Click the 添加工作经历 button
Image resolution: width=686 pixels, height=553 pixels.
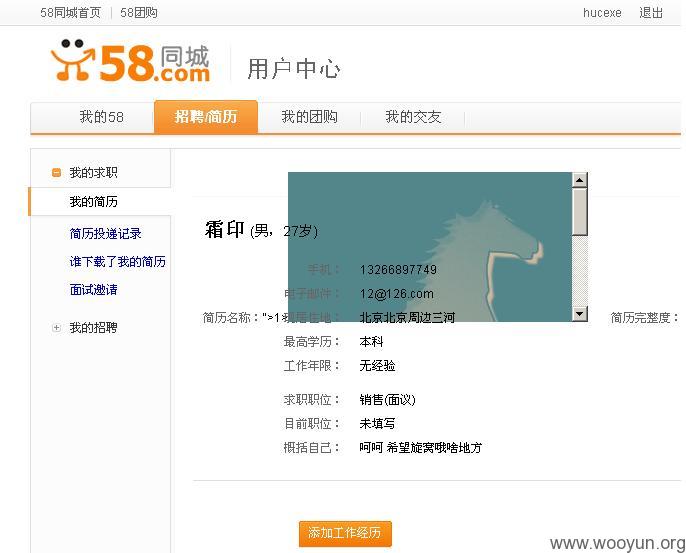pyautogui.click(x=345, y=533)
